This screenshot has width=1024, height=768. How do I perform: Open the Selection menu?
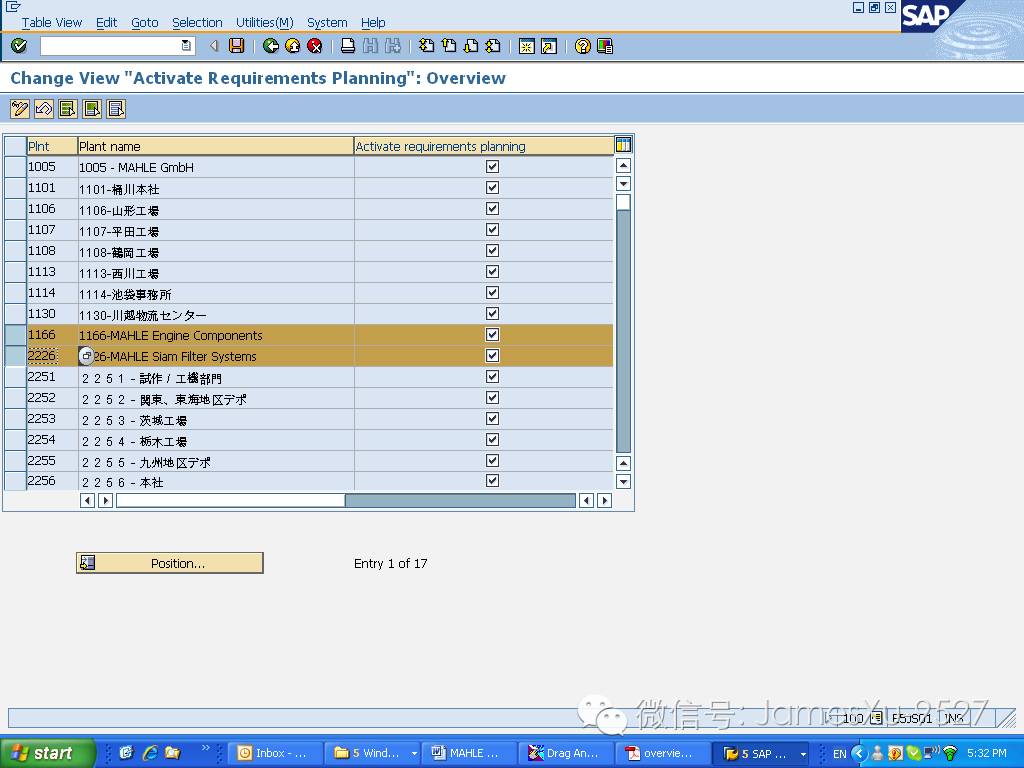click(197, 22)
